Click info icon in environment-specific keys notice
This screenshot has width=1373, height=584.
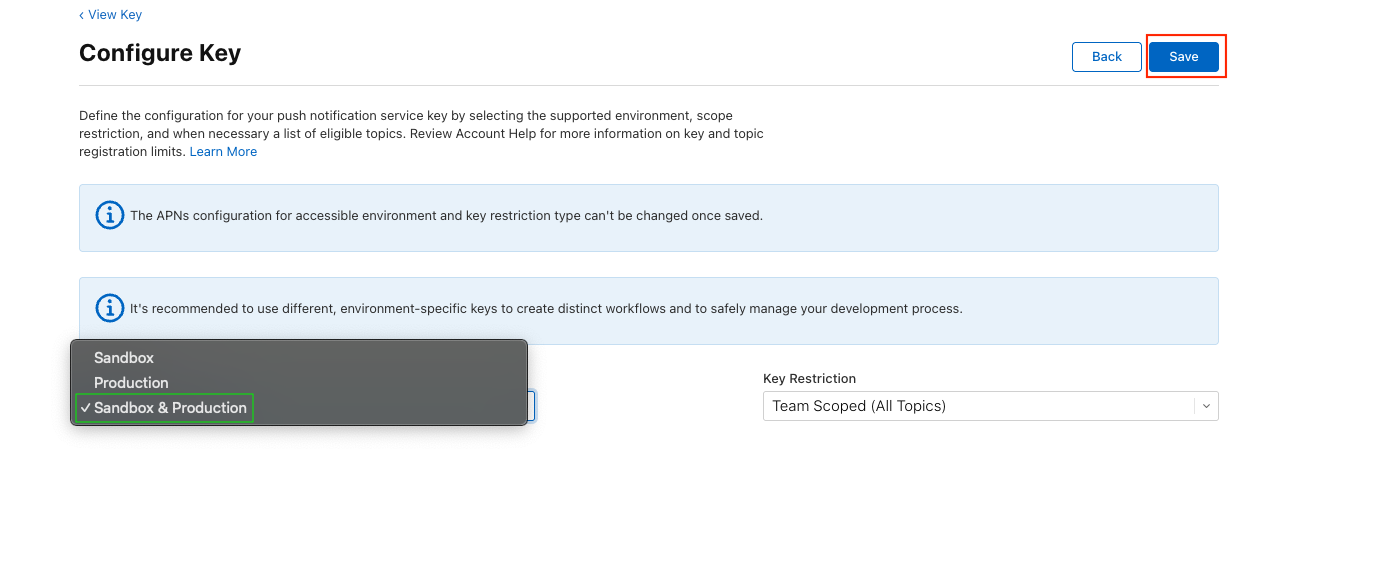coord(109,308)
